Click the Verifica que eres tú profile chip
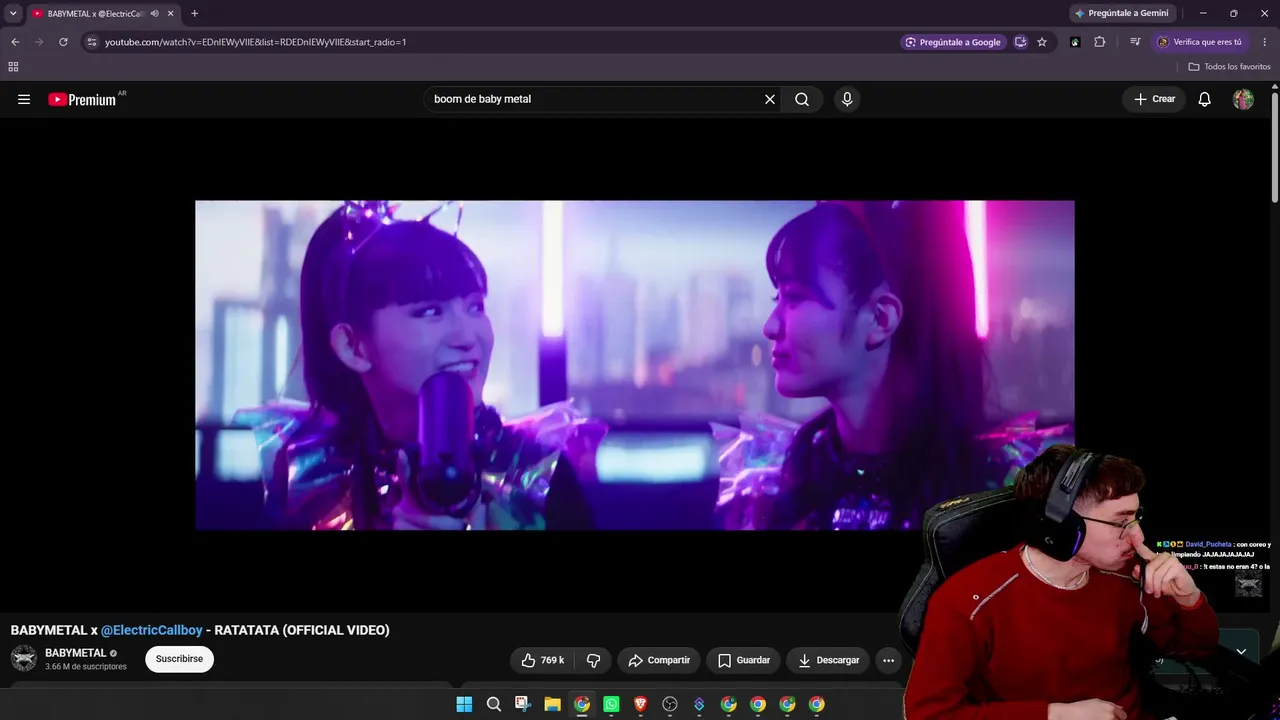 click(1200, 42)
